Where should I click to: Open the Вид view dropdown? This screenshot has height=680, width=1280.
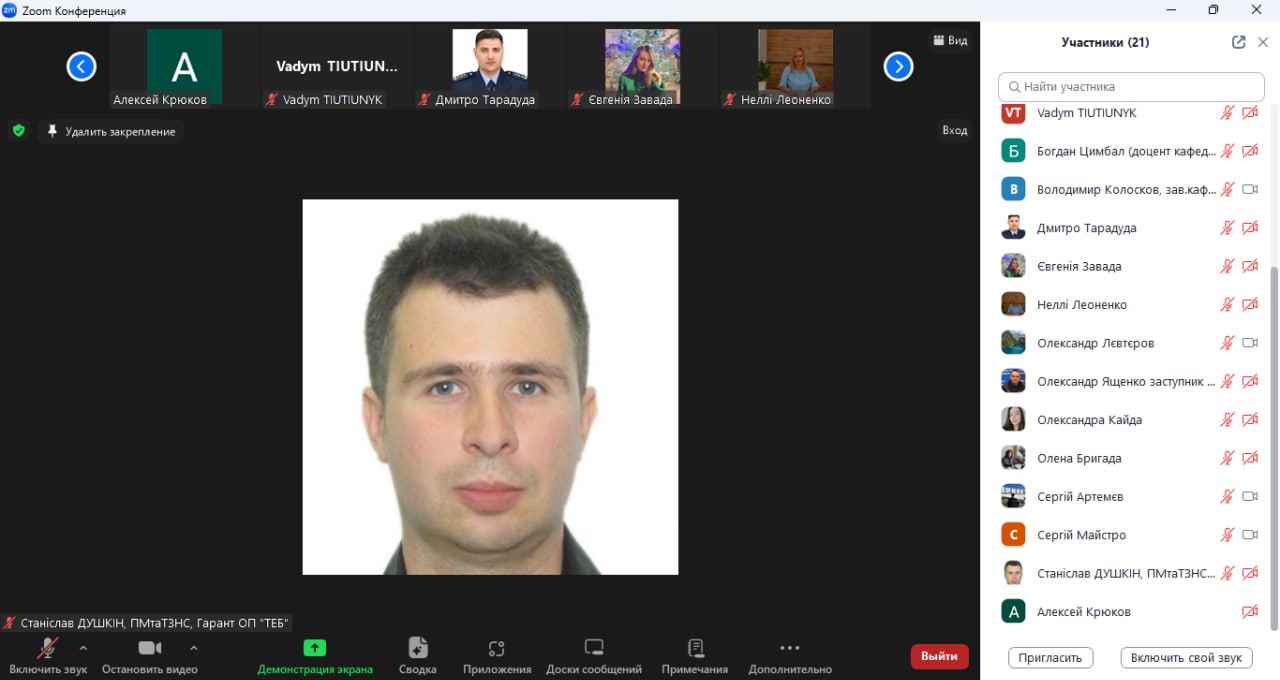pyautogui.click(x=950, y=41)
